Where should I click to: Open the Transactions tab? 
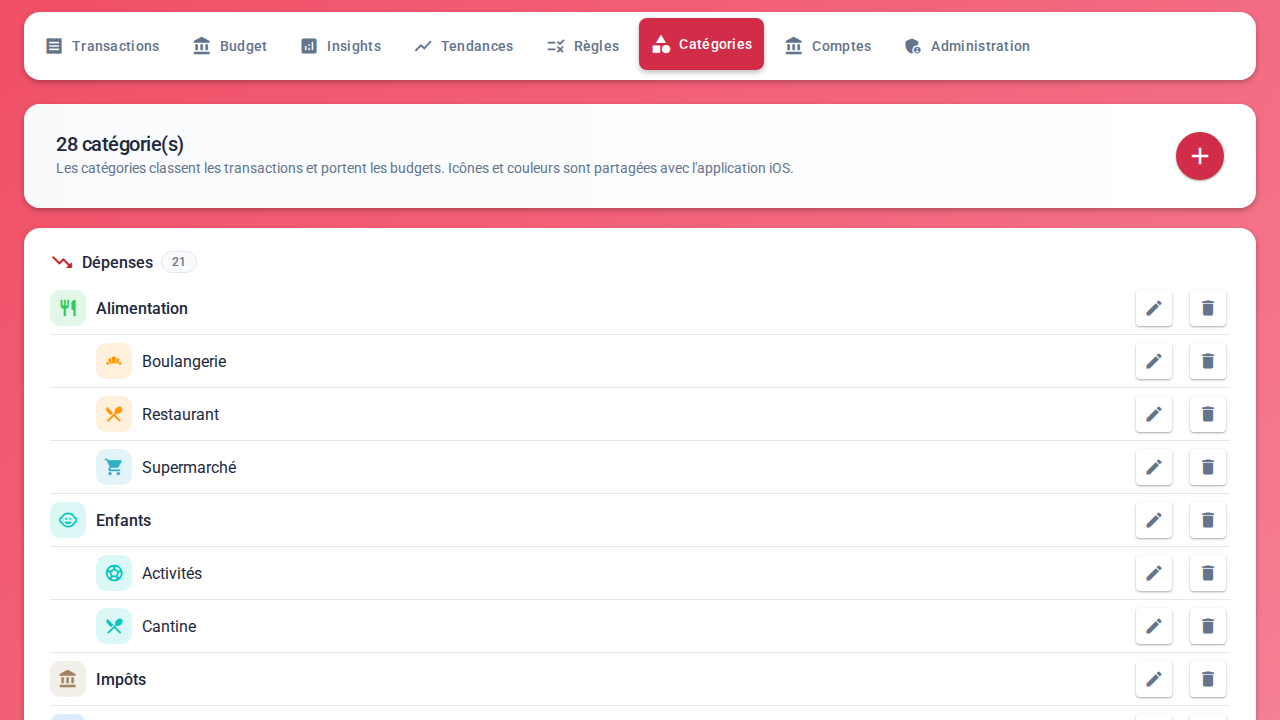102,46
